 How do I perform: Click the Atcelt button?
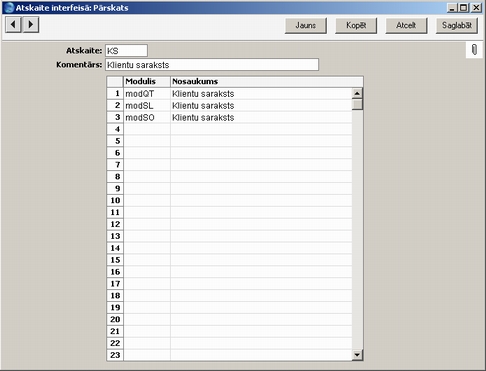(x=406, y=25)
